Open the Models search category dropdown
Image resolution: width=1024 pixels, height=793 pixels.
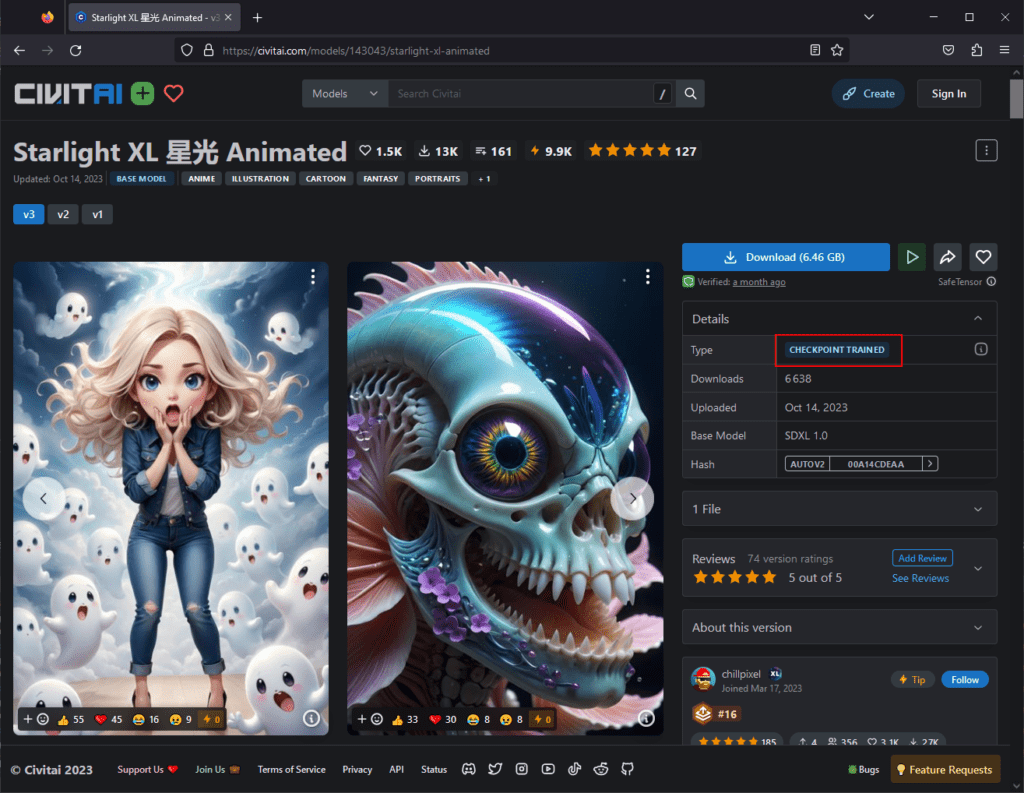(x=345, y=94)
